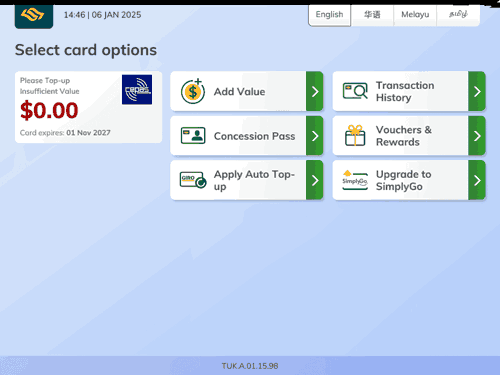Screen dimensions: 500x375
Task: Tap the date and time 14:46 | 06 JAN 2025
Action: (x=102, y=15)
